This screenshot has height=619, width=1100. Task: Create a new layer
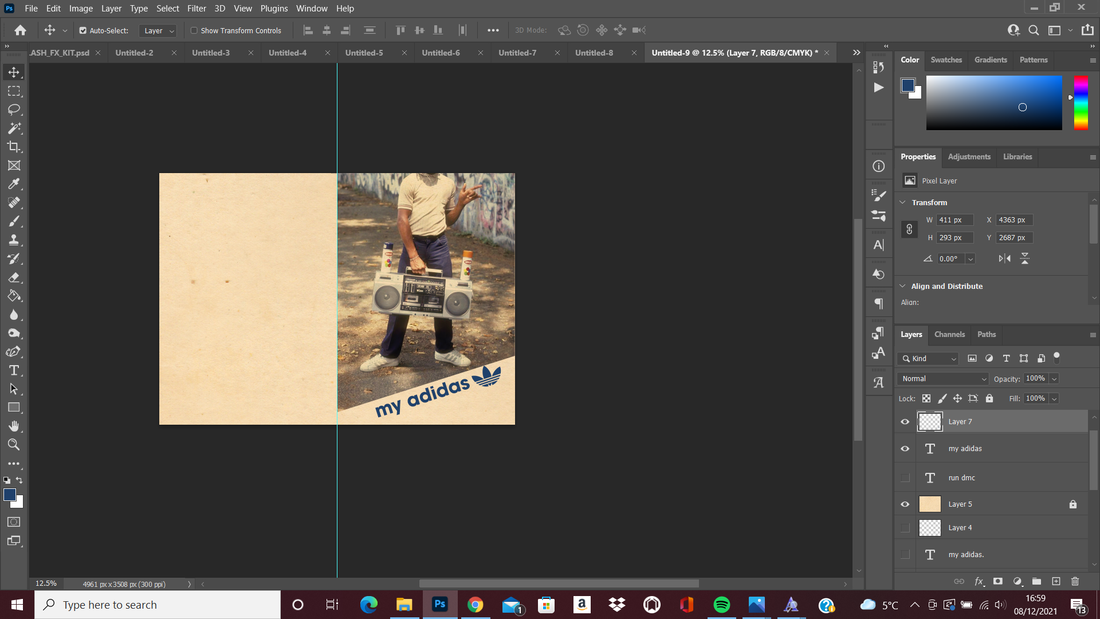[1056, 581]
